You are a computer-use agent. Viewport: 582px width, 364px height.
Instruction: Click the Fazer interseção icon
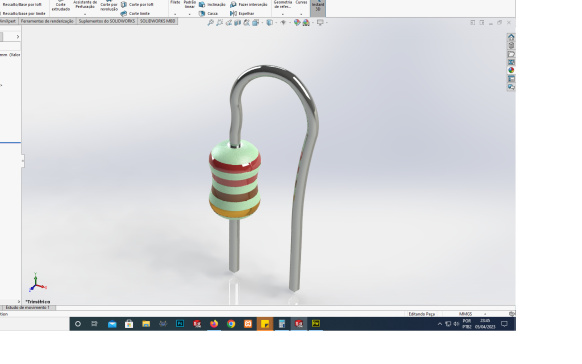click(233, 4)
